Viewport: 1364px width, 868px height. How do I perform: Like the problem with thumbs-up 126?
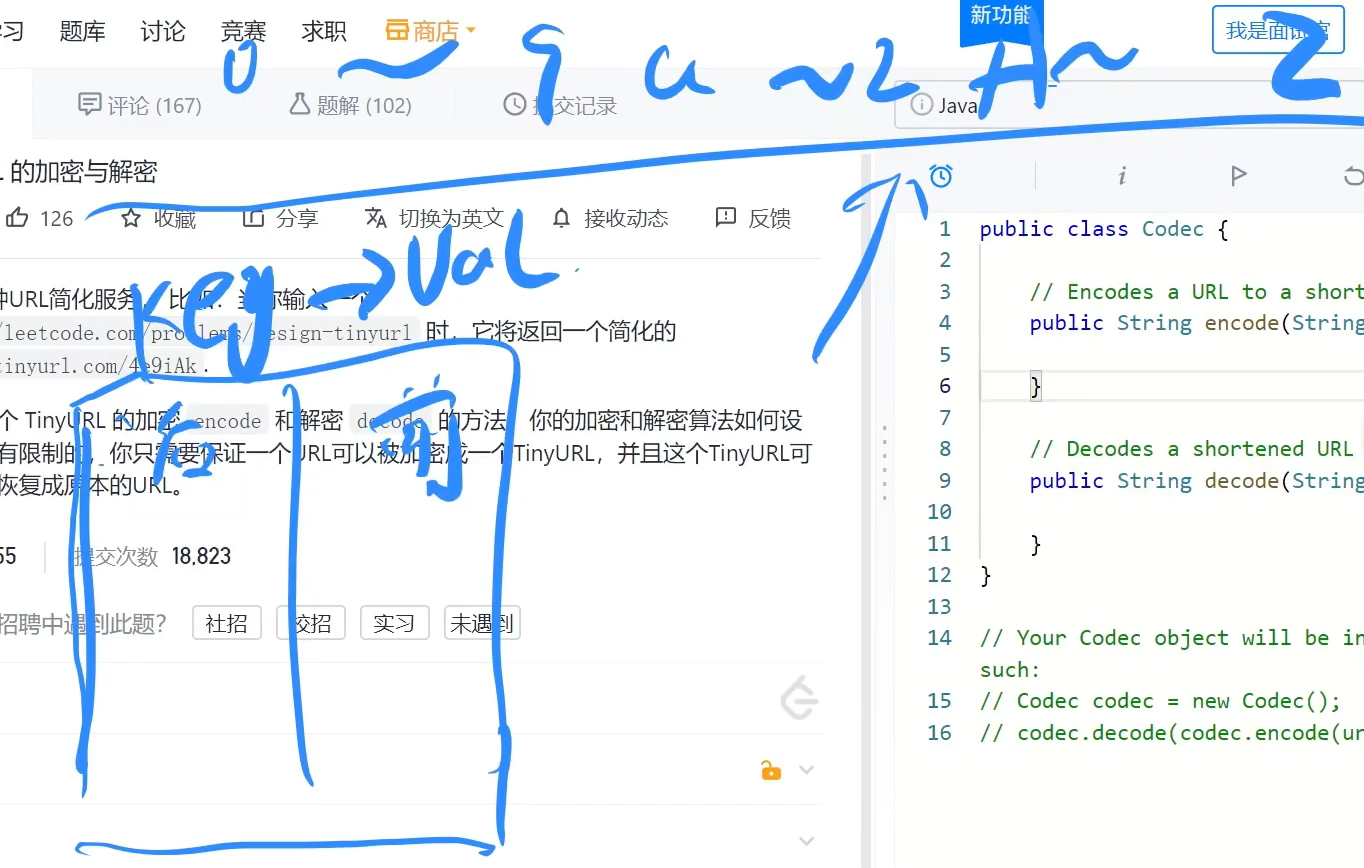(40, 218)
